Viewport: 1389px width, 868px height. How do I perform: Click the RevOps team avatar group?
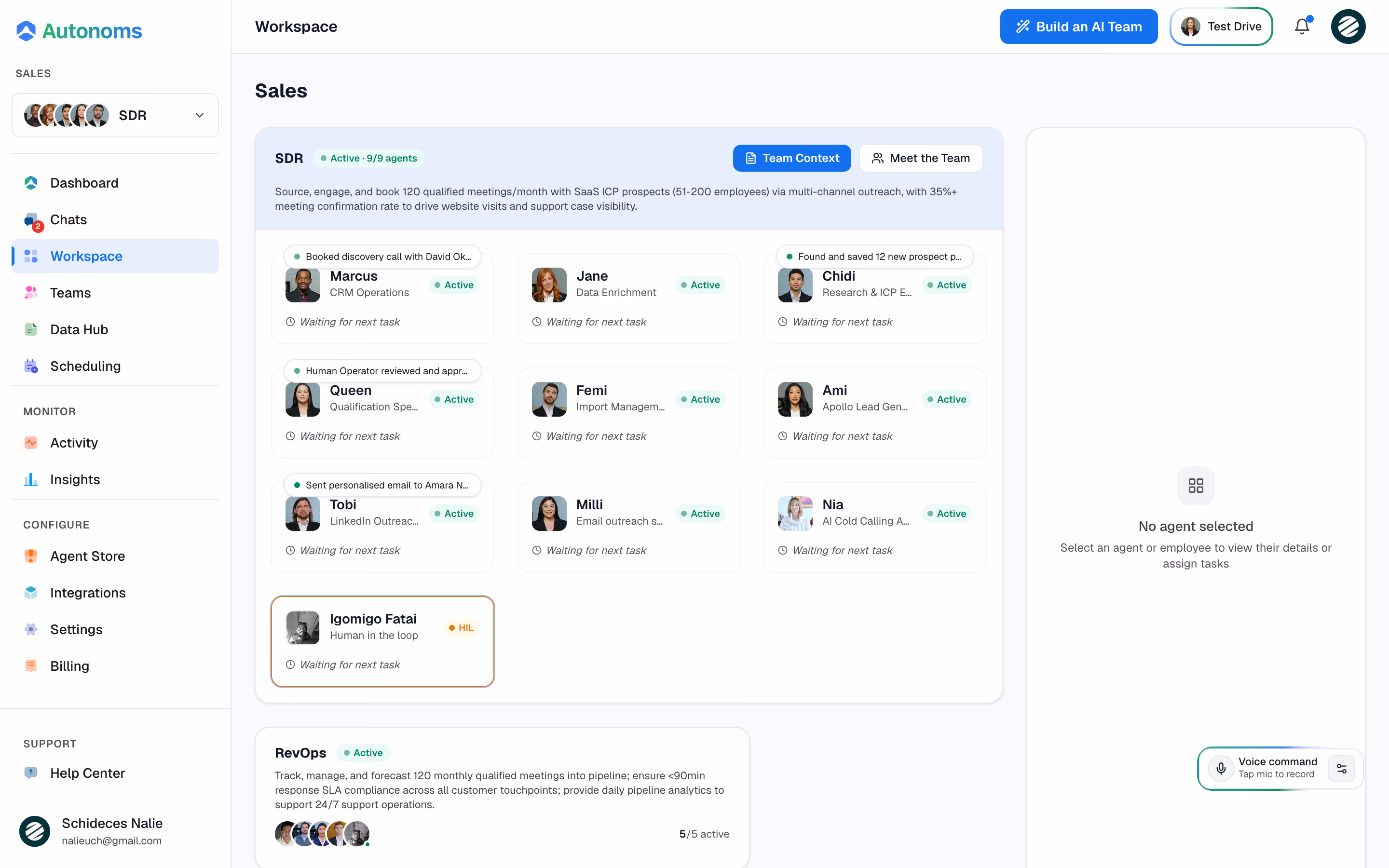pos(322,834)
